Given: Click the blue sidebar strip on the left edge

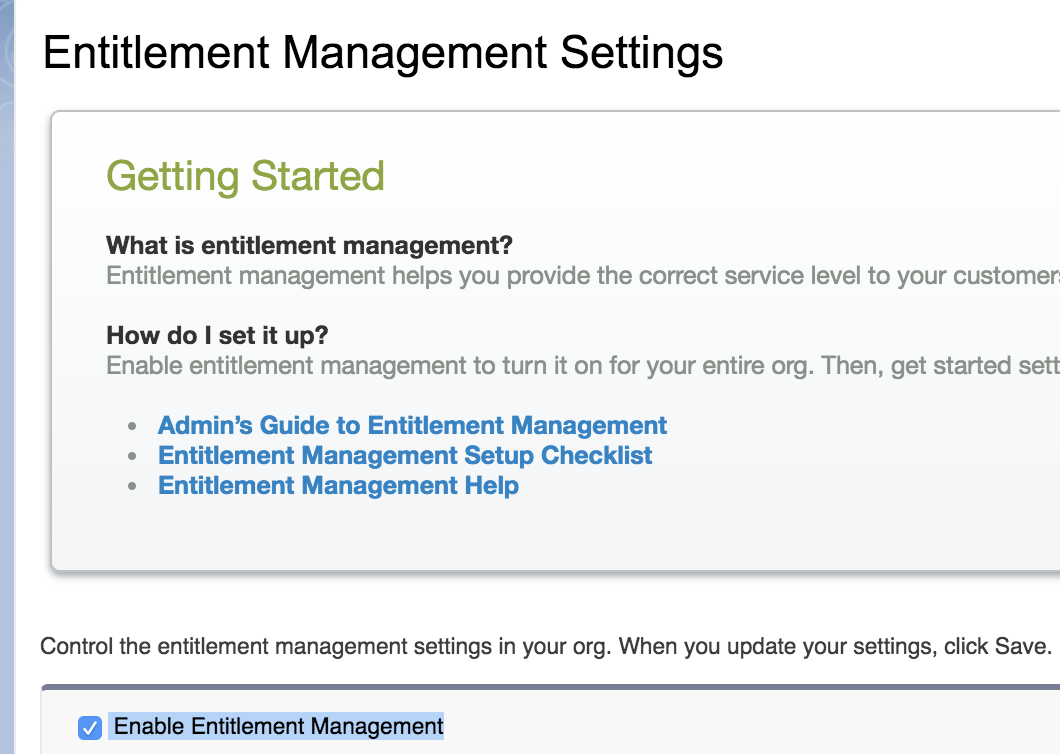Looking at the screenshot, I should click(x=7, y=400).
